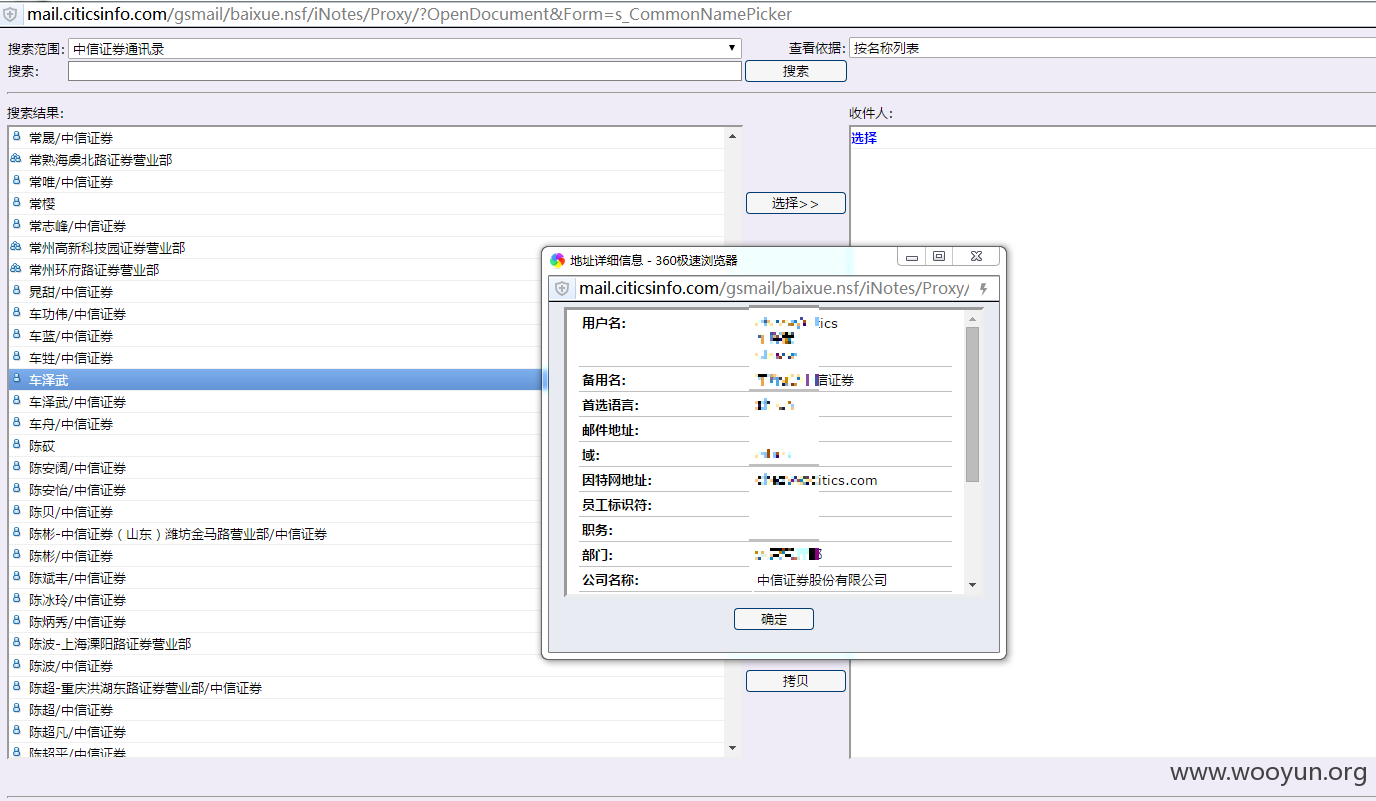This screenshot has height=801, width=1376.
Task: Click the blue 选择 link under 收件人
Action: click(864, 138)
